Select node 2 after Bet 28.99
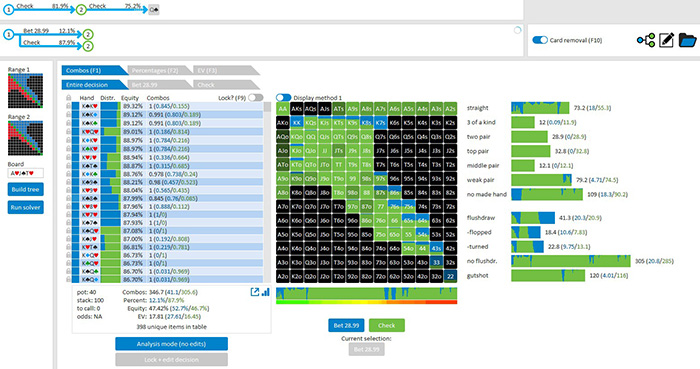This screenshot has width=700, height=369. (88, 34)
